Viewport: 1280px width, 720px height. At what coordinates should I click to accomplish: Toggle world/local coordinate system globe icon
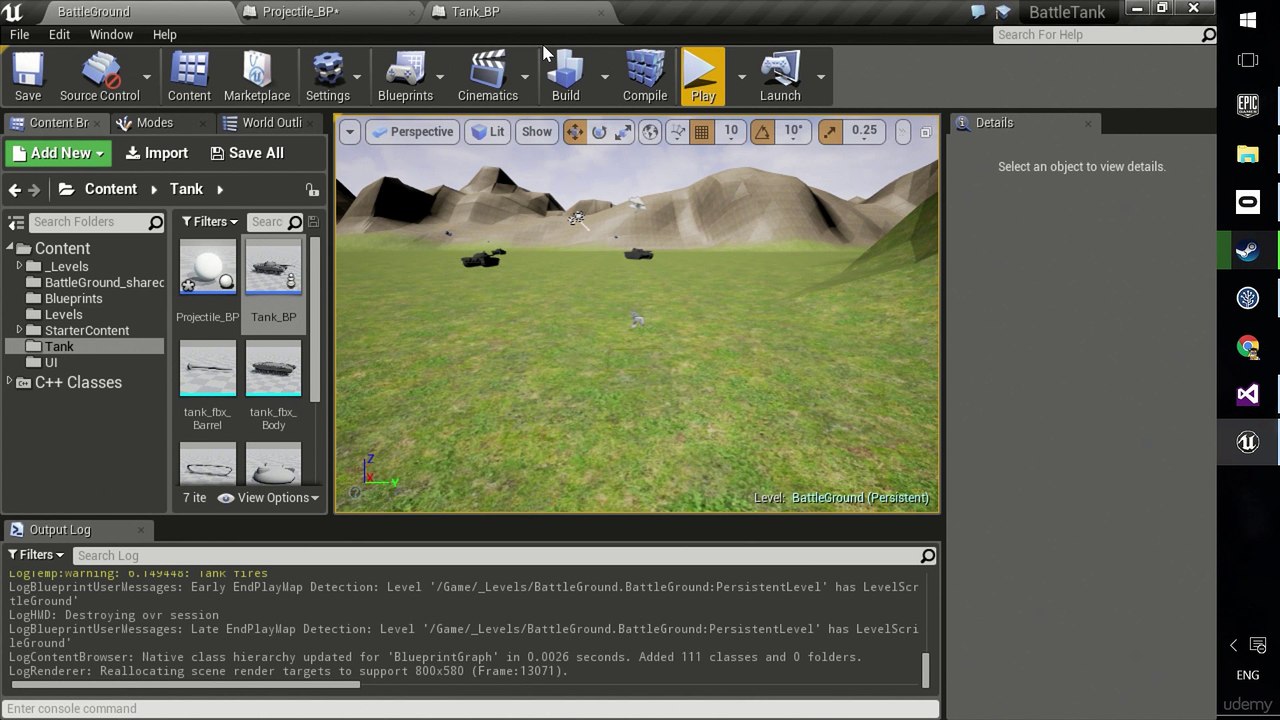click(x=650, y=132)
